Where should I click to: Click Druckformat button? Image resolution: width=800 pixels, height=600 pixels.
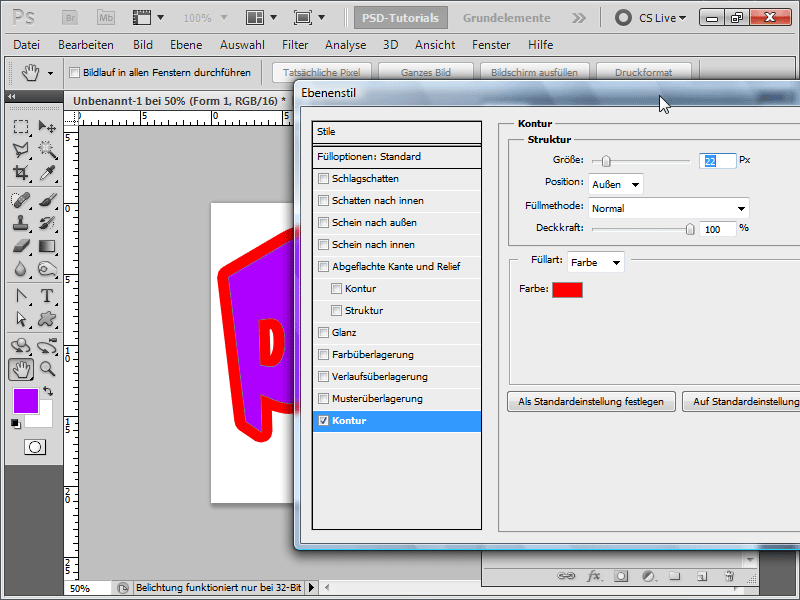(643, 72)
